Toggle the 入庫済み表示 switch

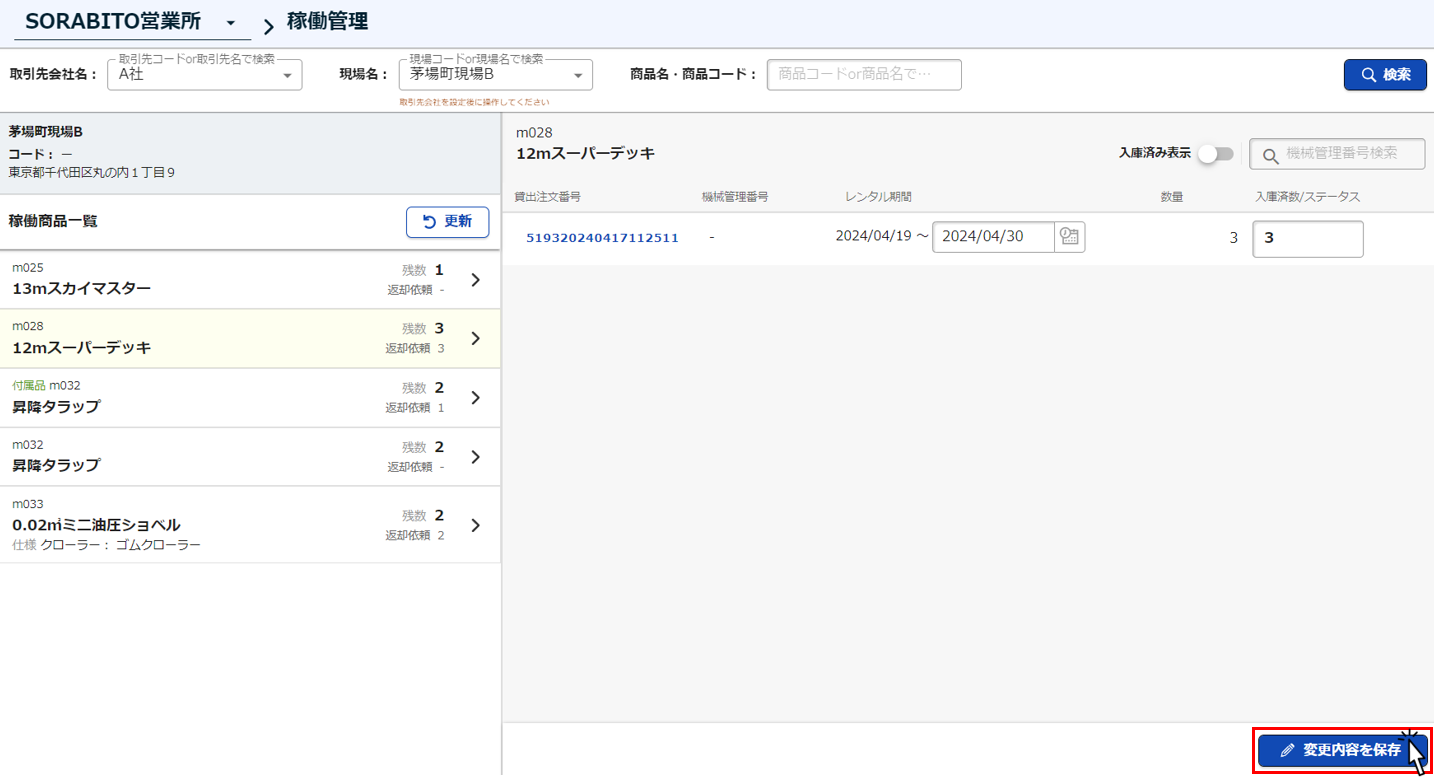[1215, 154]
